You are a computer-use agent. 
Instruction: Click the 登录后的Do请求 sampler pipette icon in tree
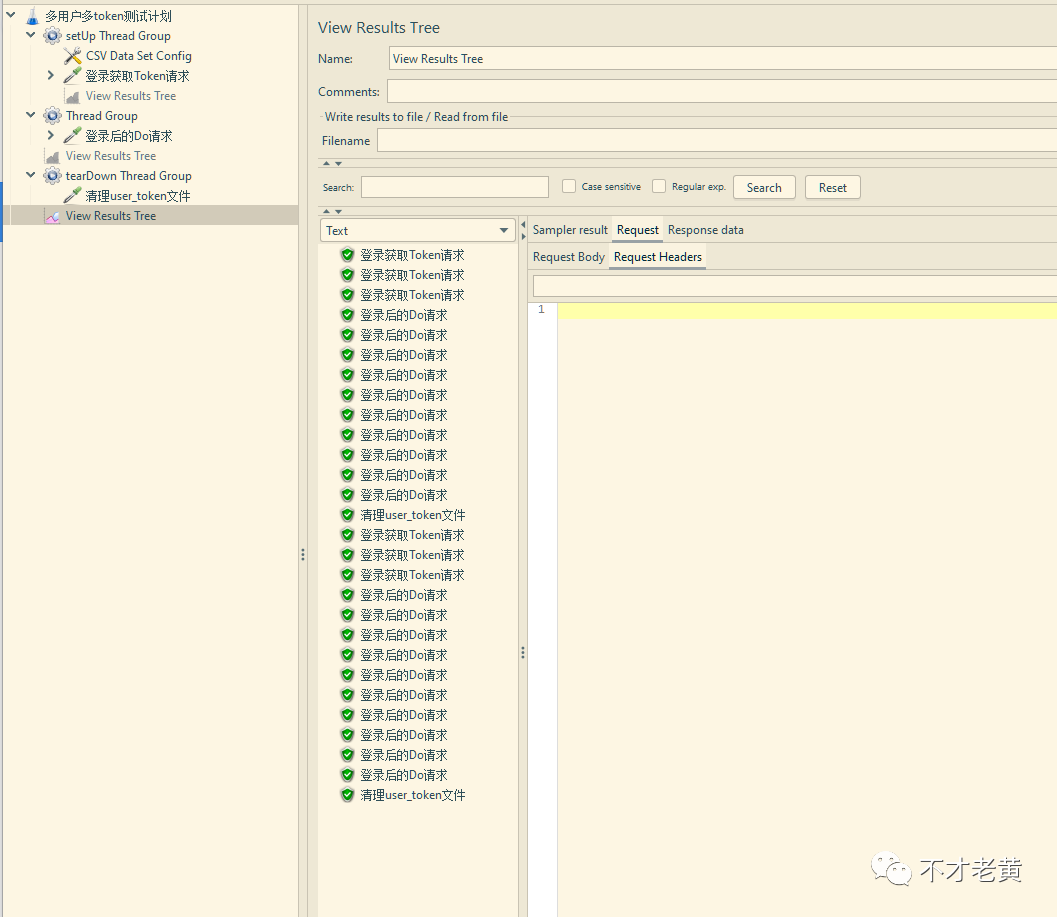coord(72,136)
